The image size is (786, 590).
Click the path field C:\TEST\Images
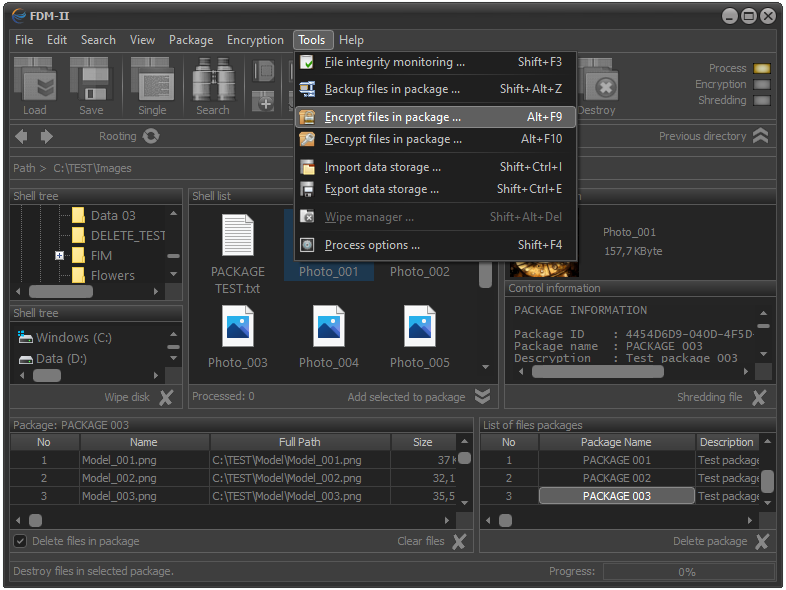(92, 168)
